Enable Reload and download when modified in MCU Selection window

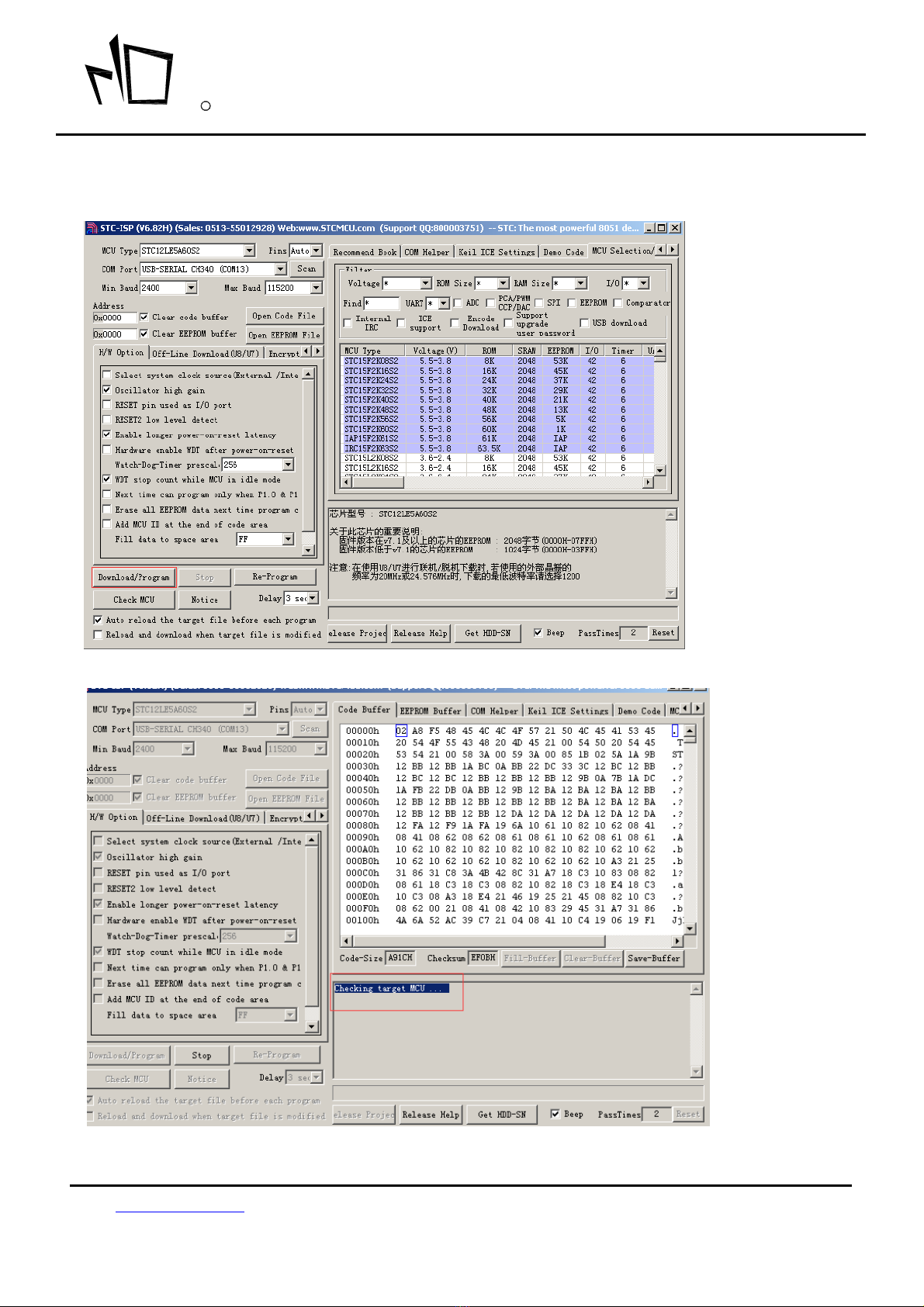pyautogui.click(x=98, y=634)
